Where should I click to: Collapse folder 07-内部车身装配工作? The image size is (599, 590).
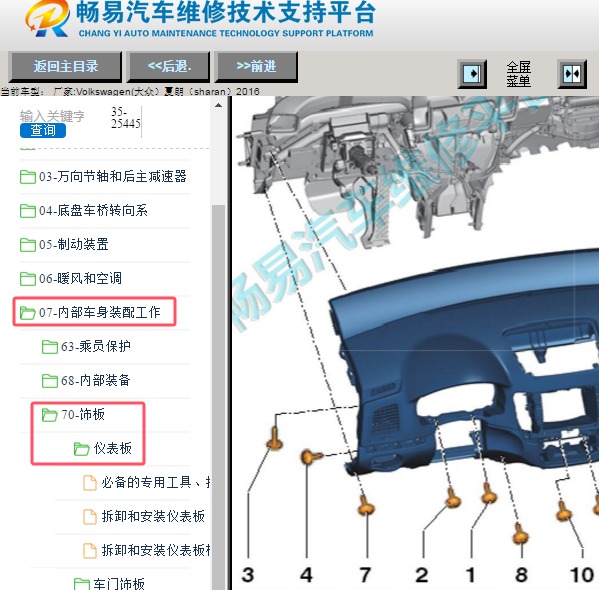(99, 312)
